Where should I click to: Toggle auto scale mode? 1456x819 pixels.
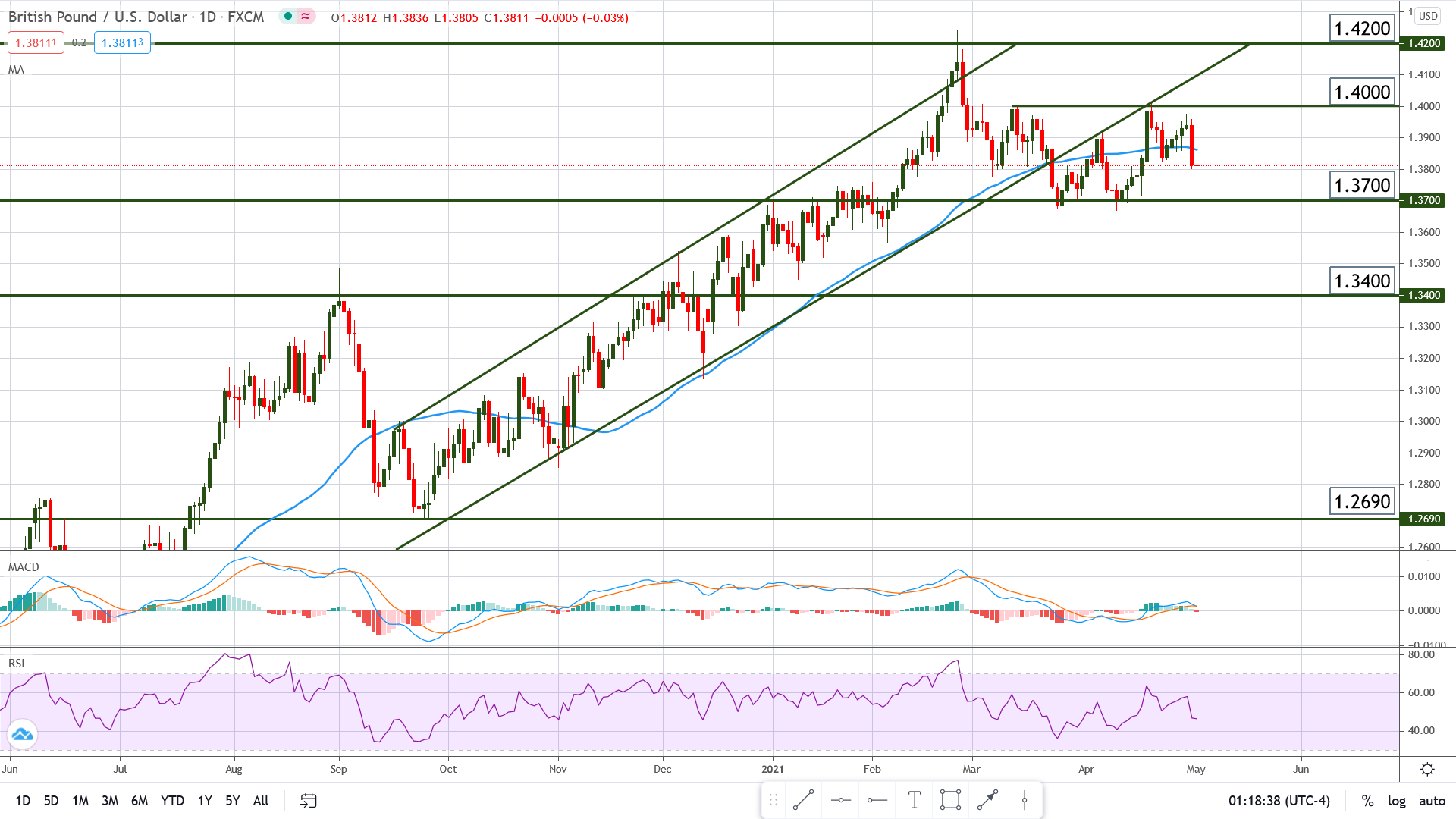(1432, 801)
